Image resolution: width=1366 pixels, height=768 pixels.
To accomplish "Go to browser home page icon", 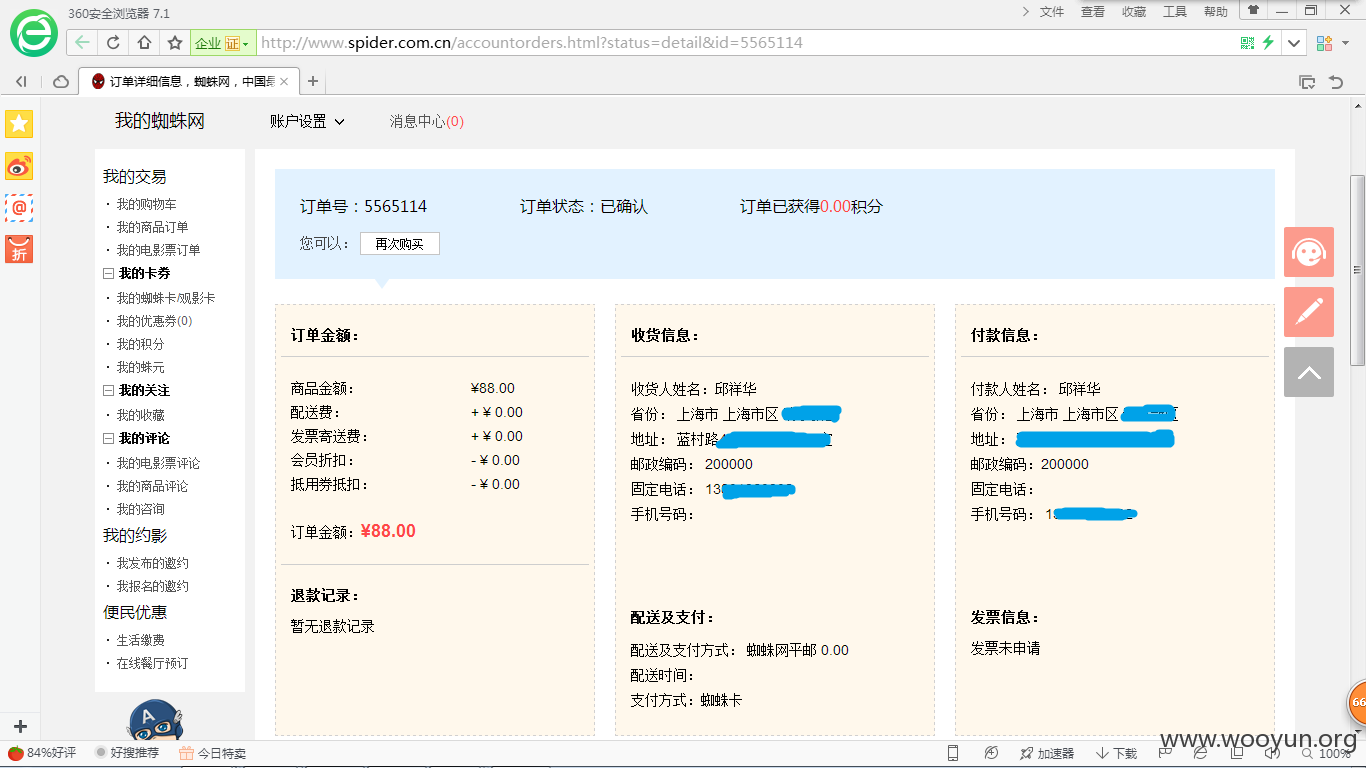I will pos(144,43).
